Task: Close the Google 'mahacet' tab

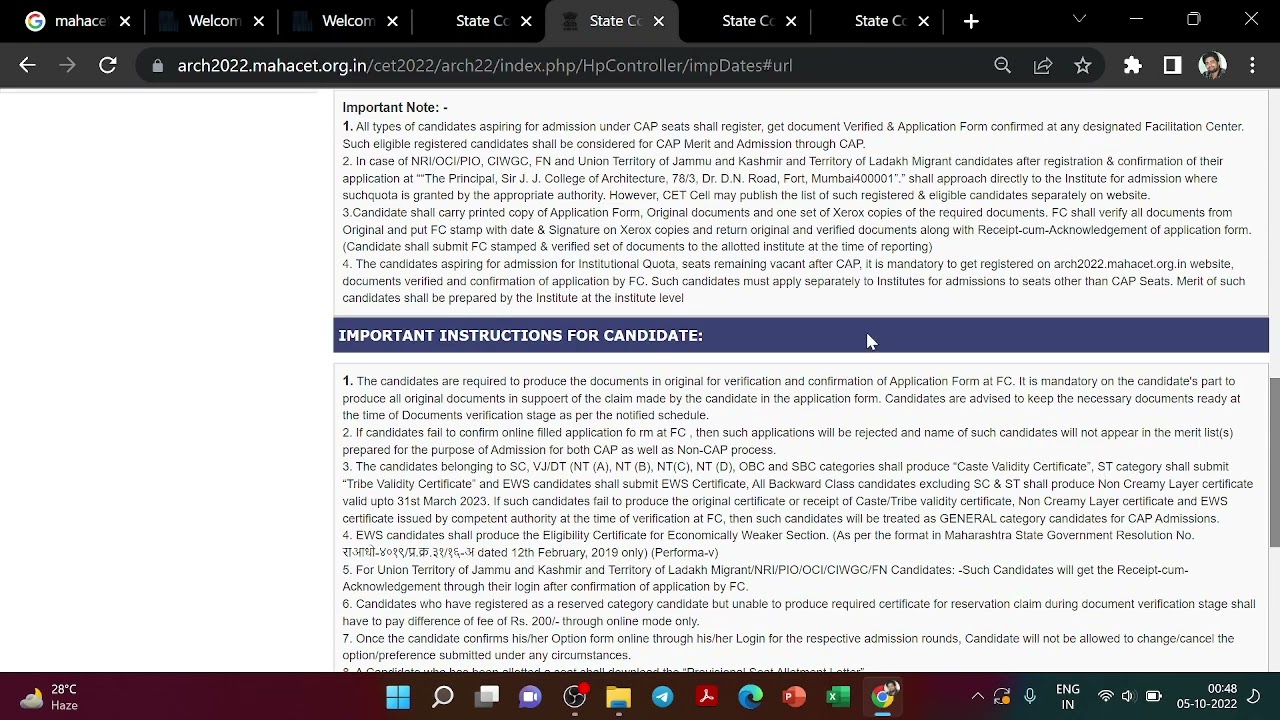Action: pos(125,21)
